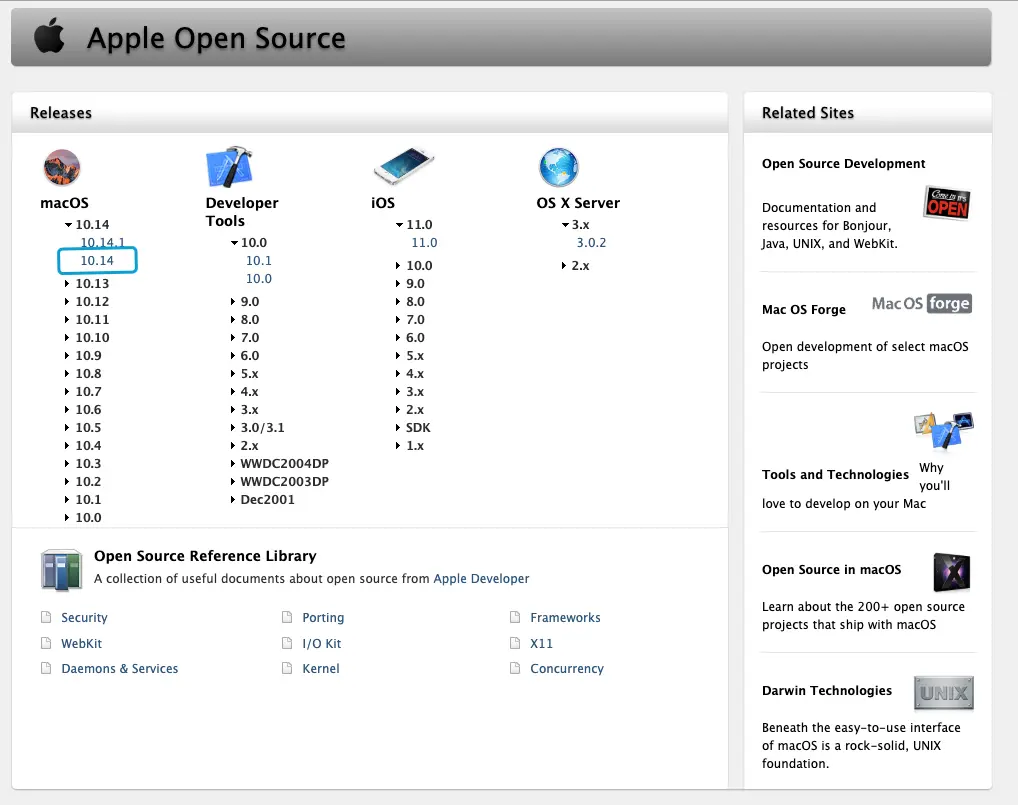The image size is (1018, 805).
Task: Click the document icon beside Concurrency
Action: 515,668
